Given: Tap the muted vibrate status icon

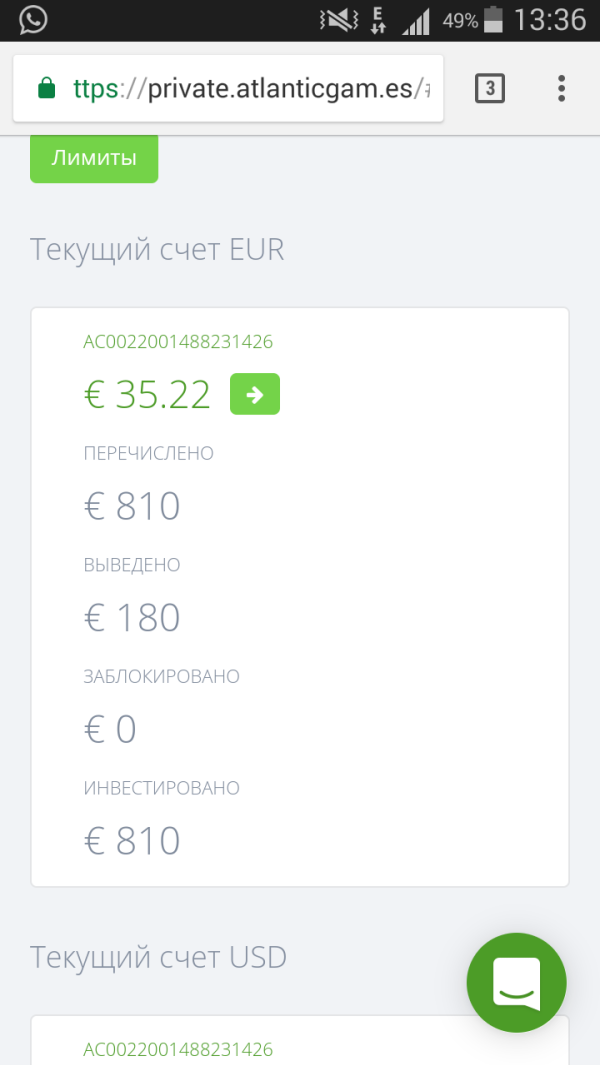Looking at the screenshot, I should 338,20.
